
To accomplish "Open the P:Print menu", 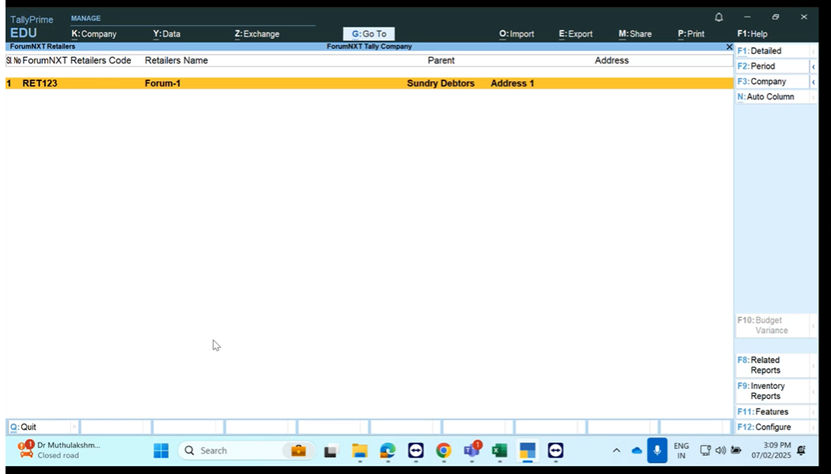I will pyautogui.click(x=691, y=34).
